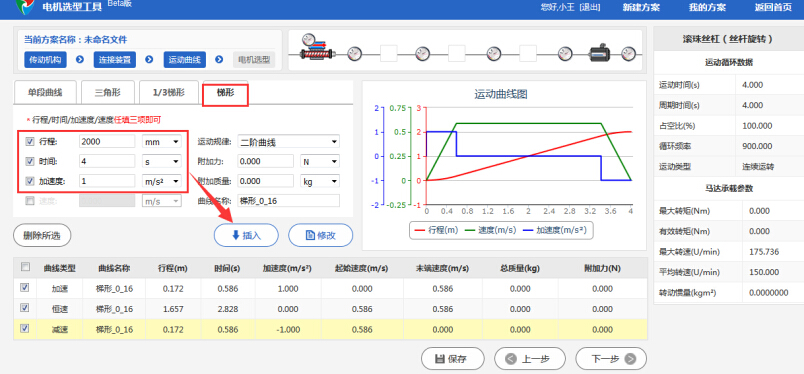Click the ball screw mechanism icon in the chain
The image size is (804, 374).
click(x=314, y=49)
